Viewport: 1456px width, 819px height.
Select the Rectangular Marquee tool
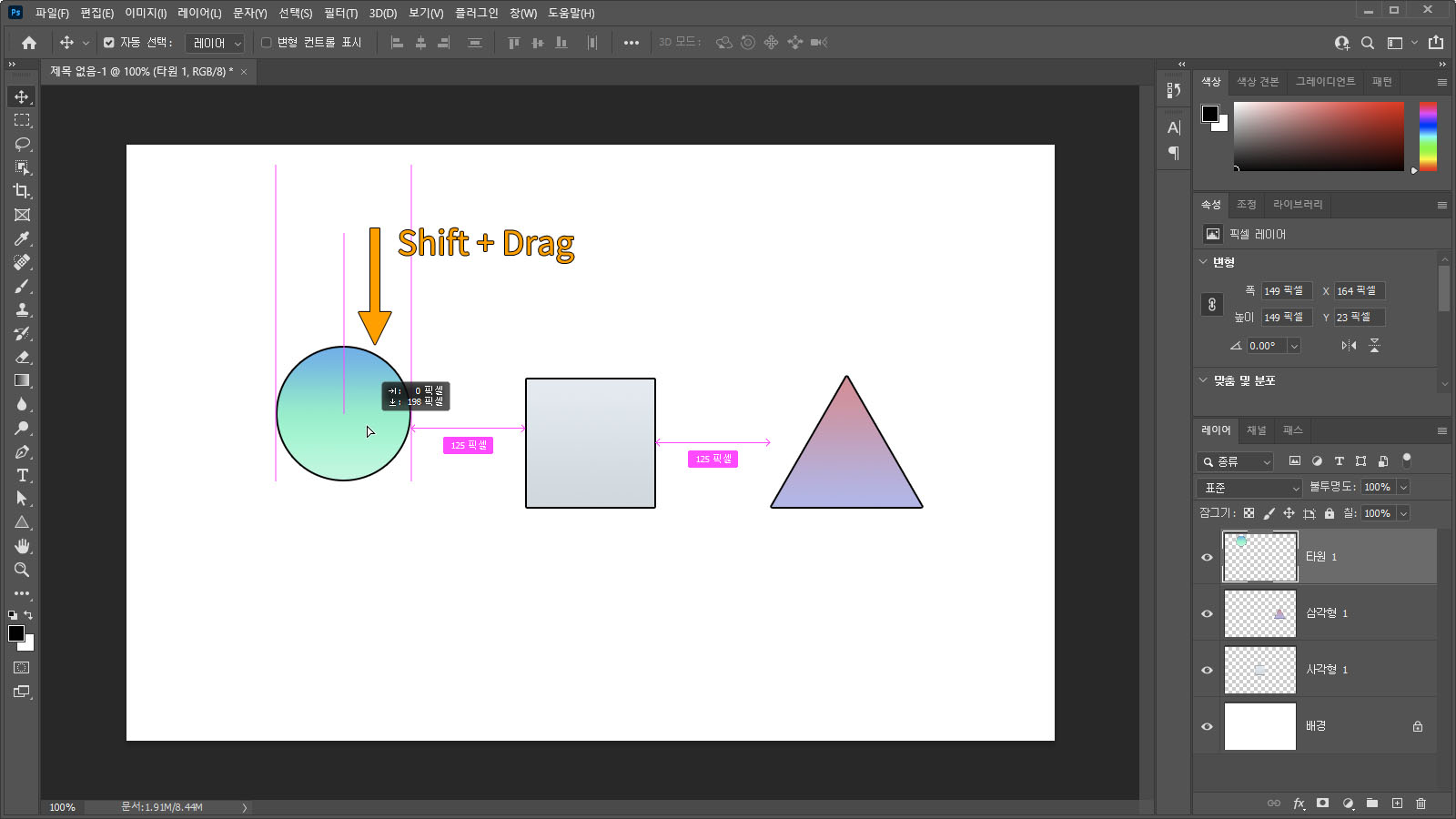pyautogui.click(x=22, y=120)
